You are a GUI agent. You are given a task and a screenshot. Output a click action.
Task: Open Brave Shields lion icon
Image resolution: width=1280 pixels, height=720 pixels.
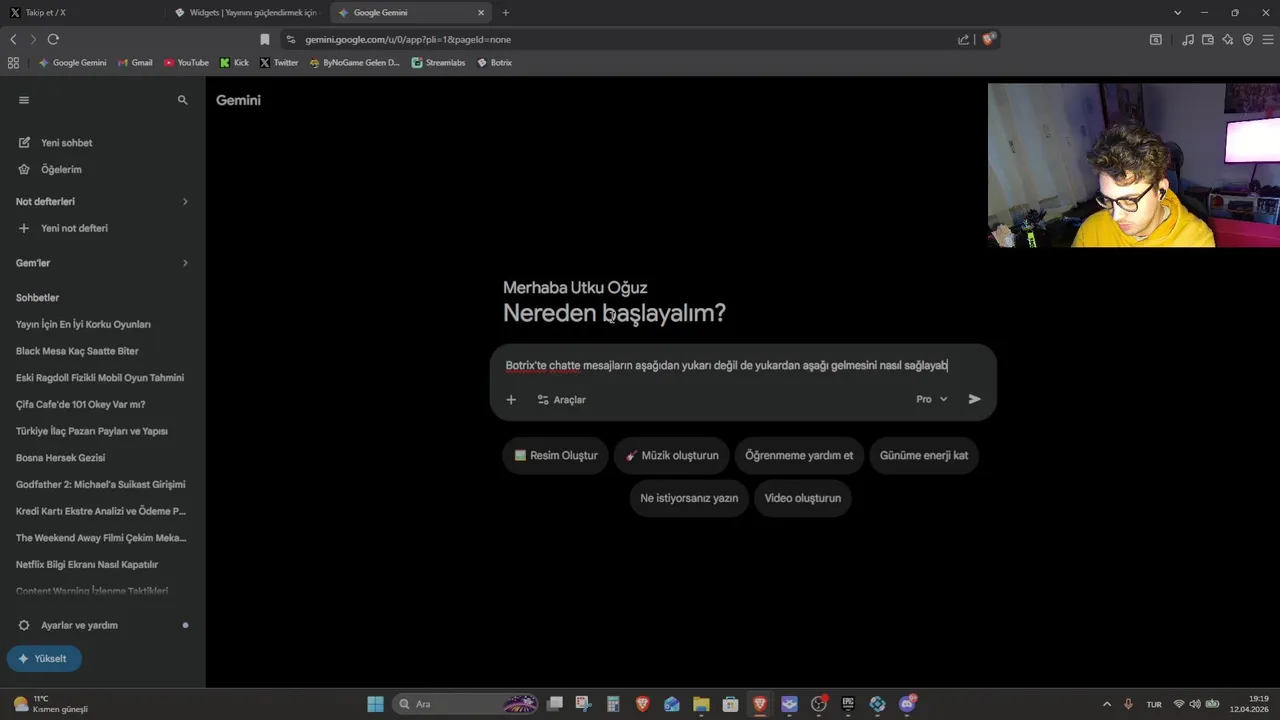point(988,39)
